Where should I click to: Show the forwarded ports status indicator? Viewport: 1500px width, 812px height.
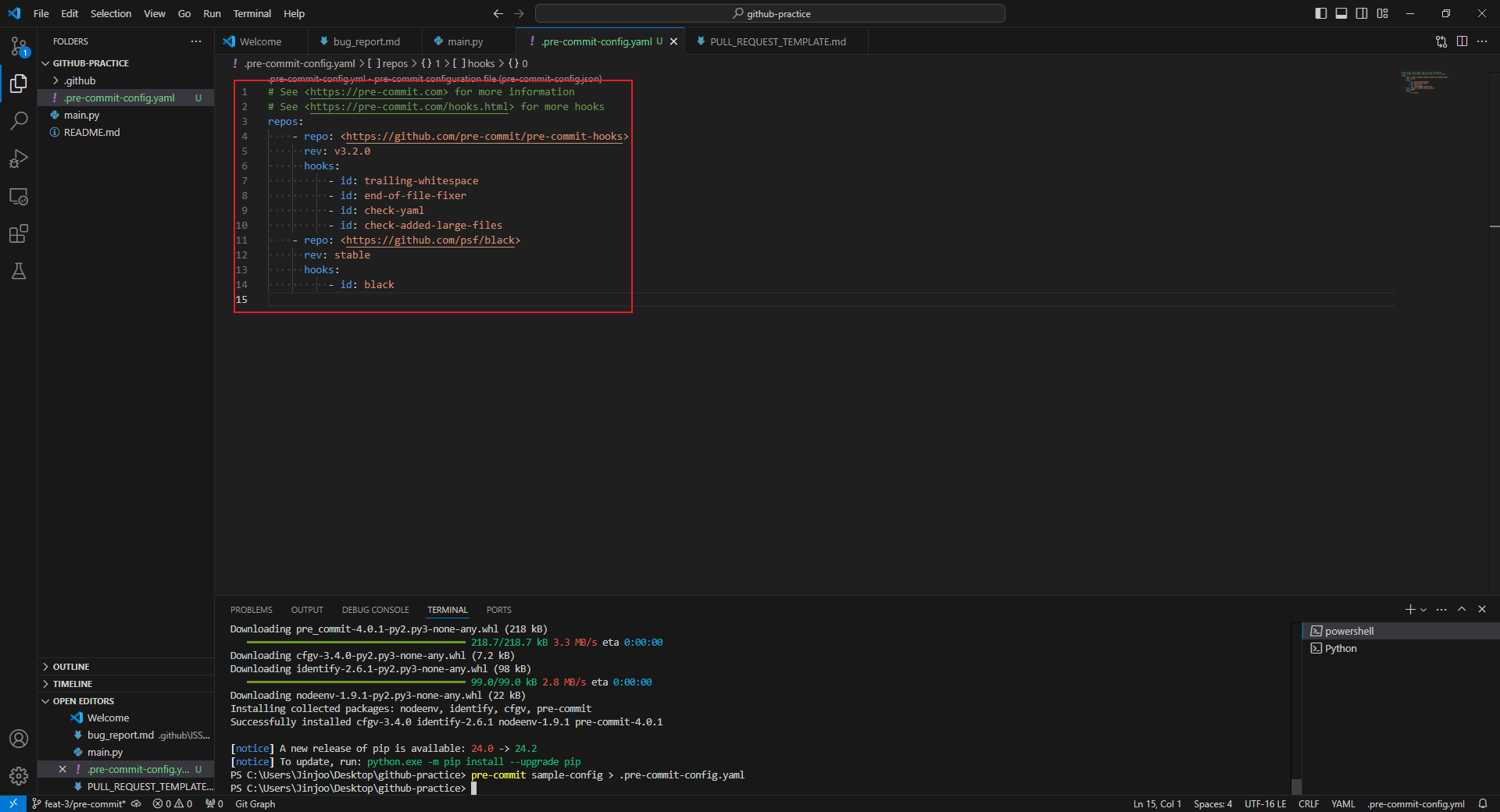(x=214, y=803)
